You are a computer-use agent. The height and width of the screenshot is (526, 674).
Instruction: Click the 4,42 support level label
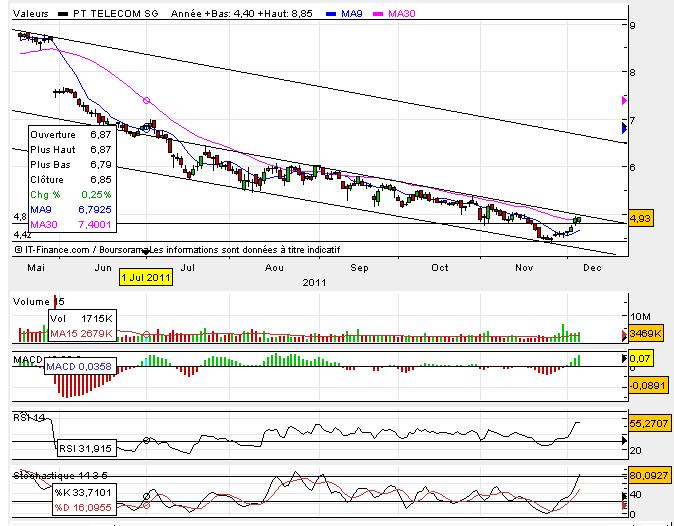tap(22, 235)
